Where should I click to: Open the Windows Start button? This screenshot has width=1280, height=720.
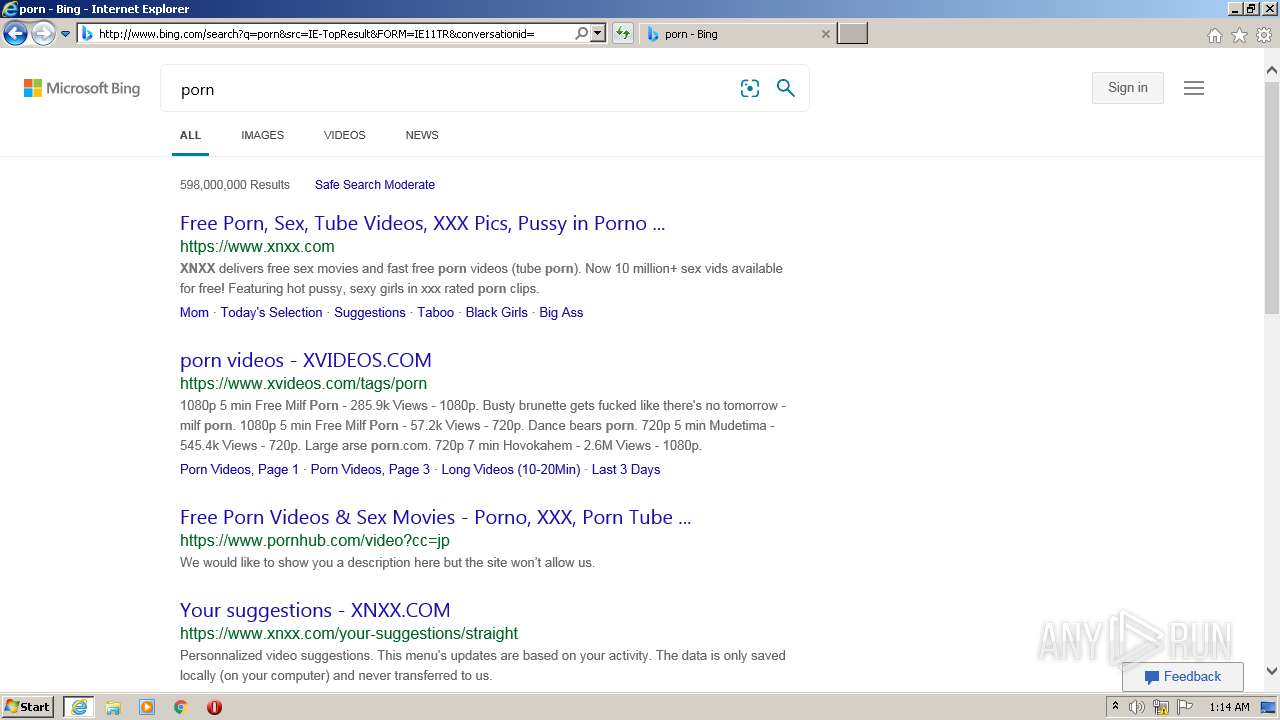(28, 707)
